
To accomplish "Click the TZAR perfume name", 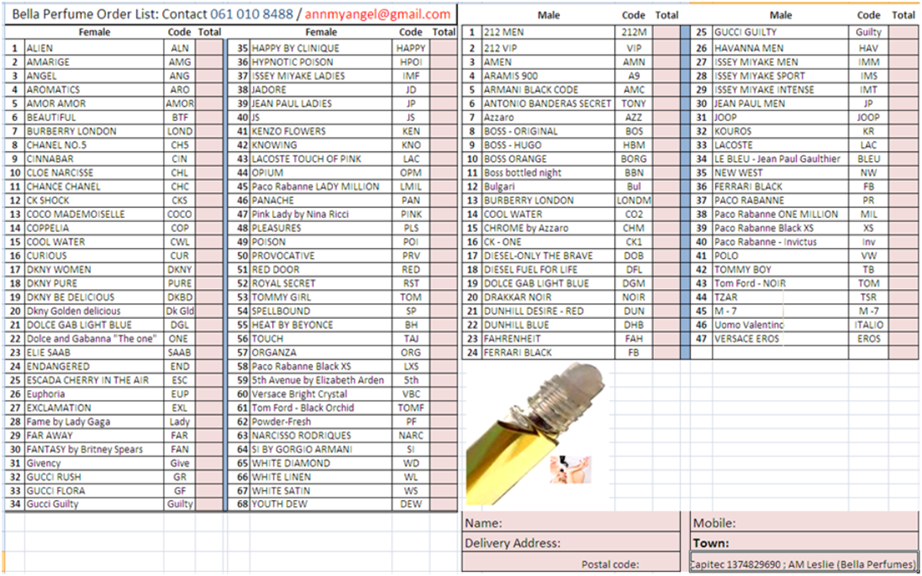I will (726, 297).
